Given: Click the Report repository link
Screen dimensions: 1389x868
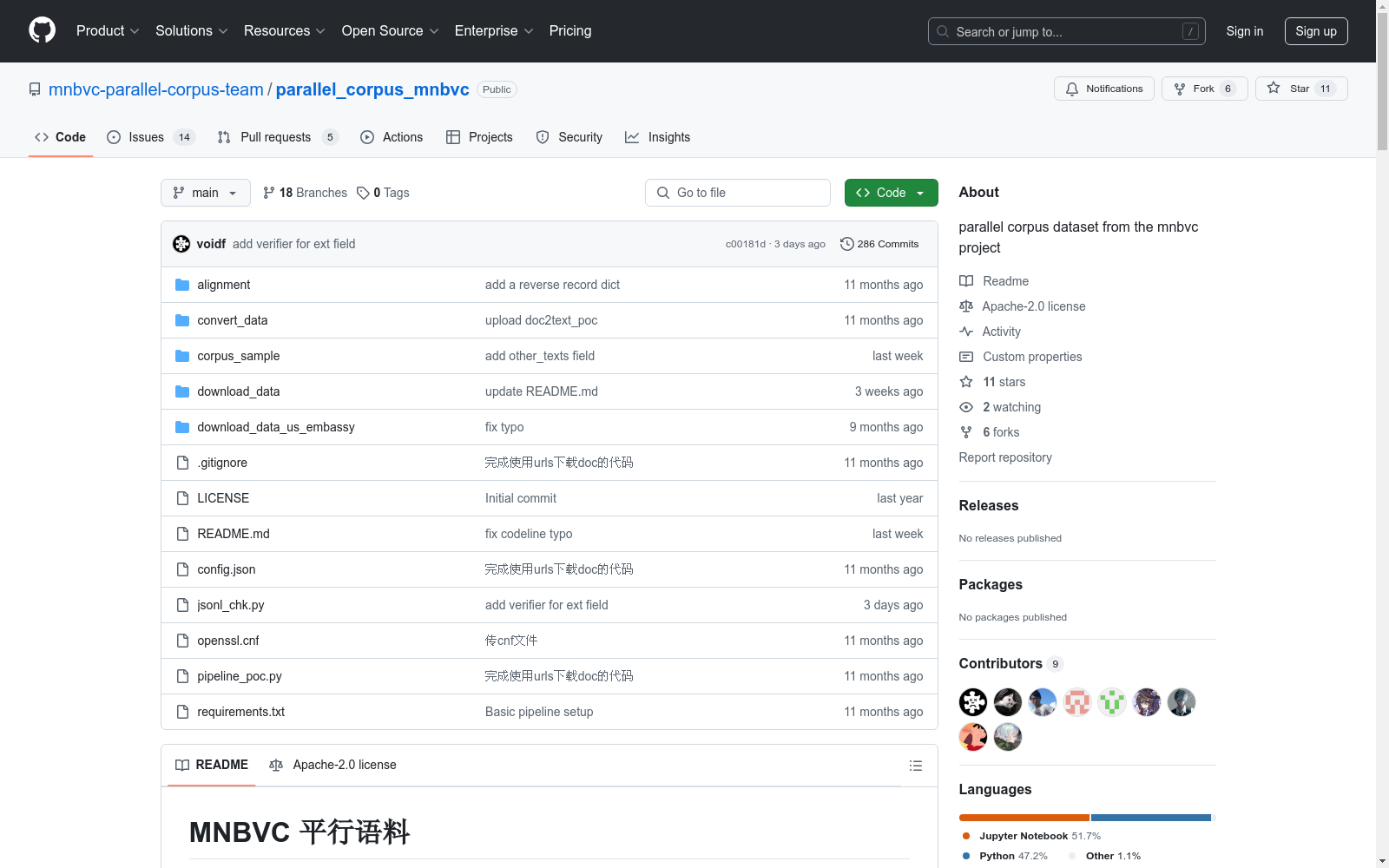Looking at the screenshot, I should pos(1005,457).
